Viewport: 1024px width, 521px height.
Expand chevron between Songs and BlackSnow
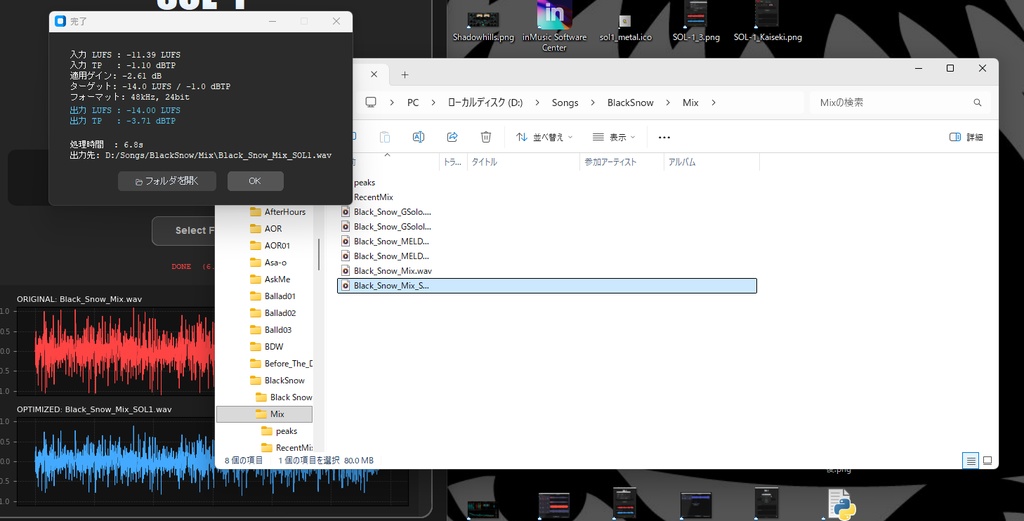point(593,103)
